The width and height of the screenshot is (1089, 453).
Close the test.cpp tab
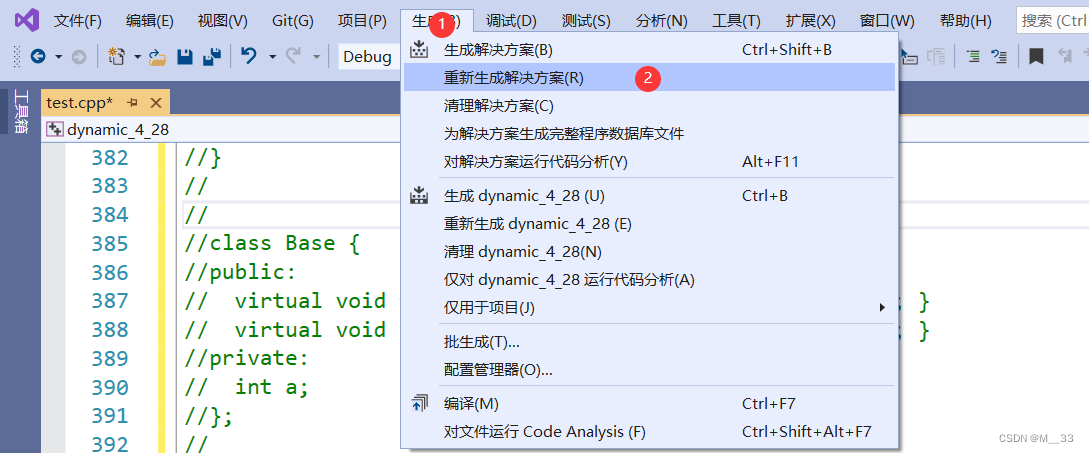click(156, 103)
